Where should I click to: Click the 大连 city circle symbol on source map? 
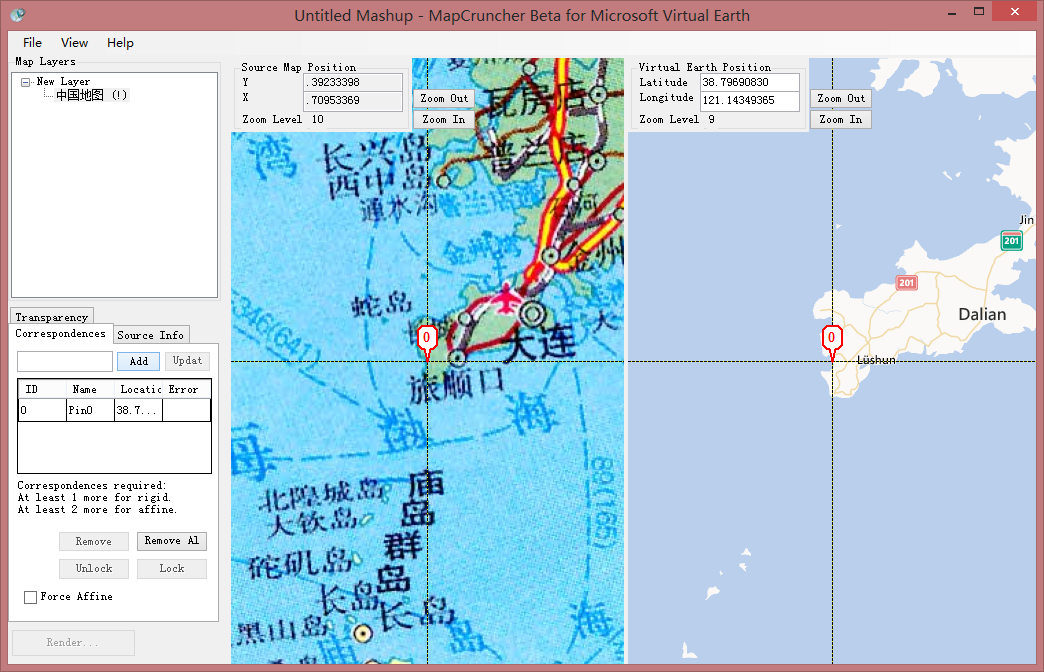(x=533, y=312)
